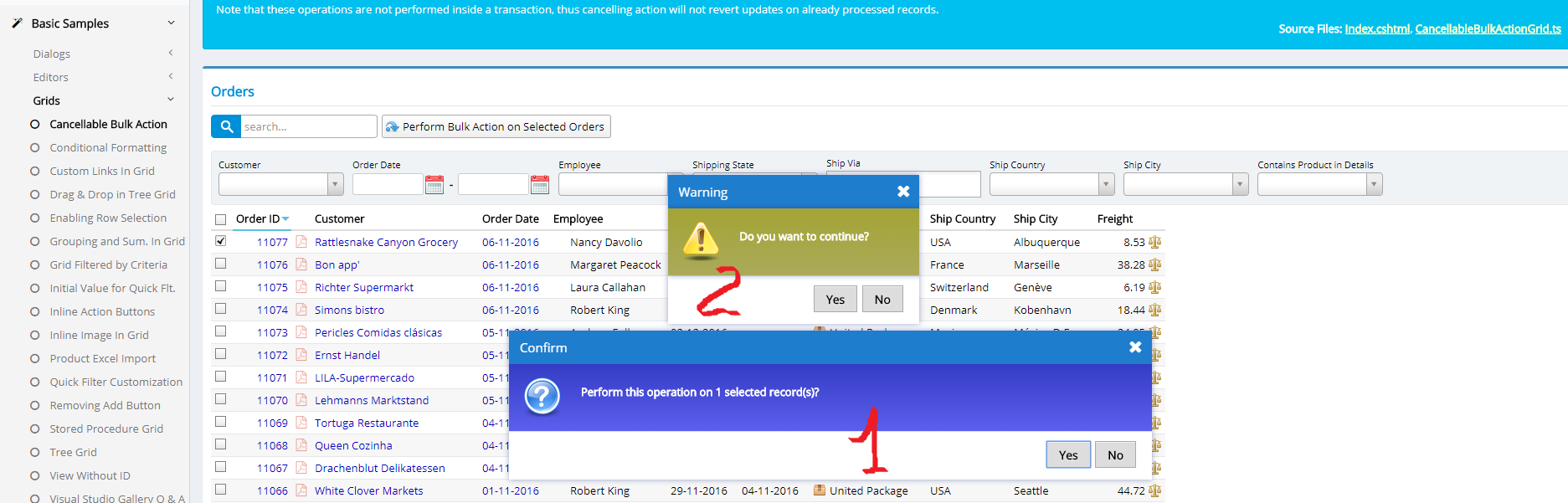Collapse the Basic Samples menu section
This screenshot has height=503, width=1568.
[x=171, y=23]
